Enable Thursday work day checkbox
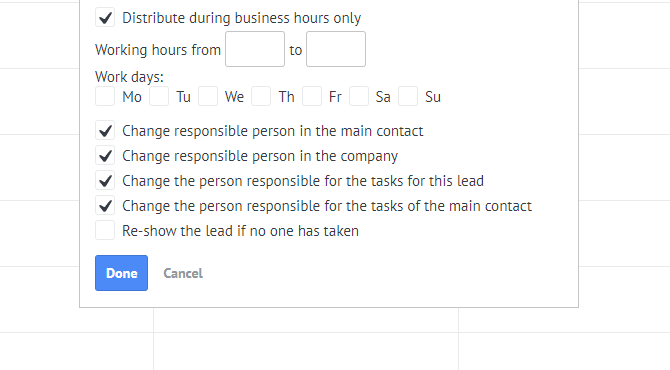 [x=261, y=96]
